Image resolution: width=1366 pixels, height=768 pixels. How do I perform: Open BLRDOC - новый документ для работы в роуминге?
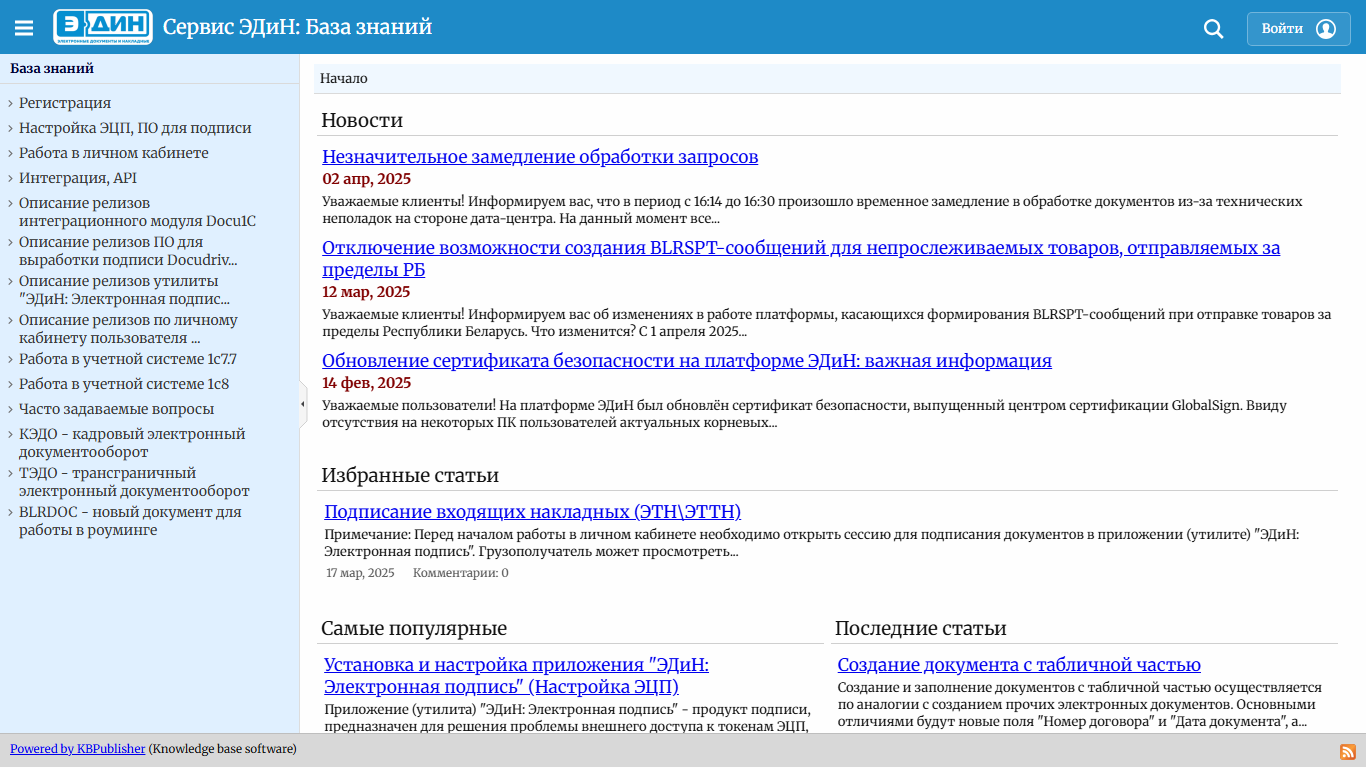(x=130, y=521)
